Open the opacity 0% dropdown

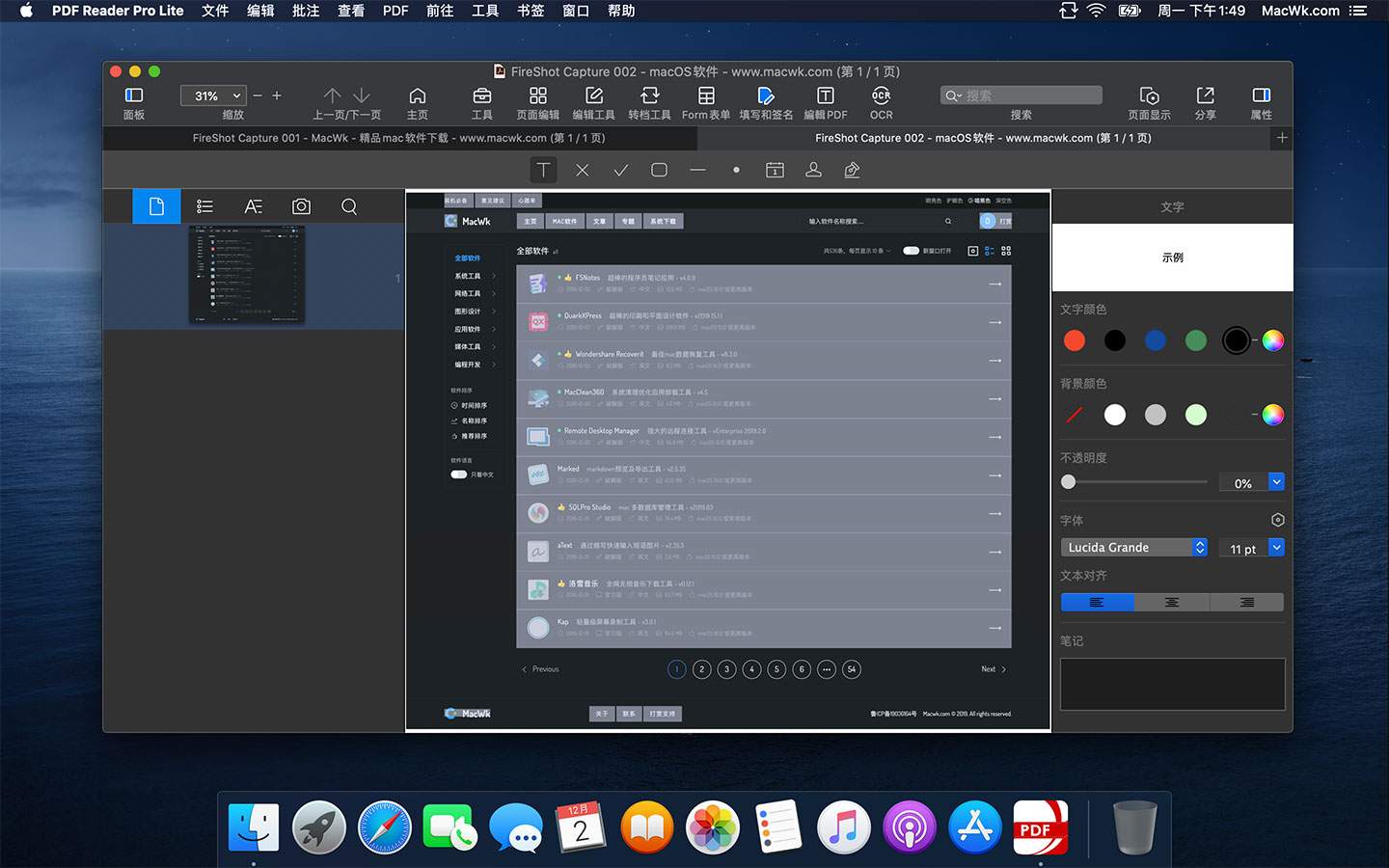coord(1276,481)
